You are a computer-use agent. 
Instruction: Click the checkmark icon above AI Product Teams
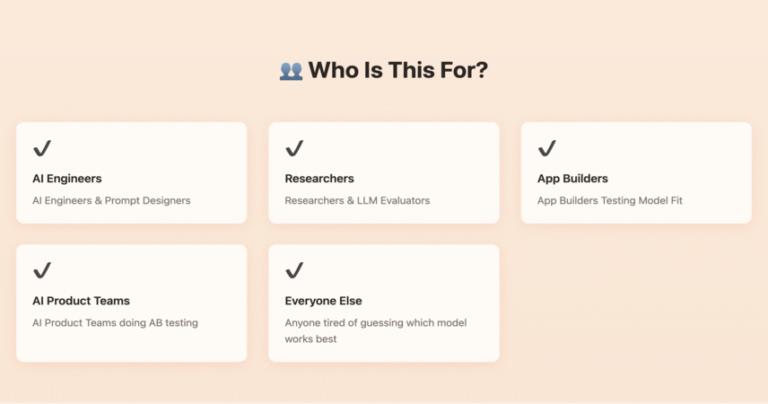tap(42, 270)
